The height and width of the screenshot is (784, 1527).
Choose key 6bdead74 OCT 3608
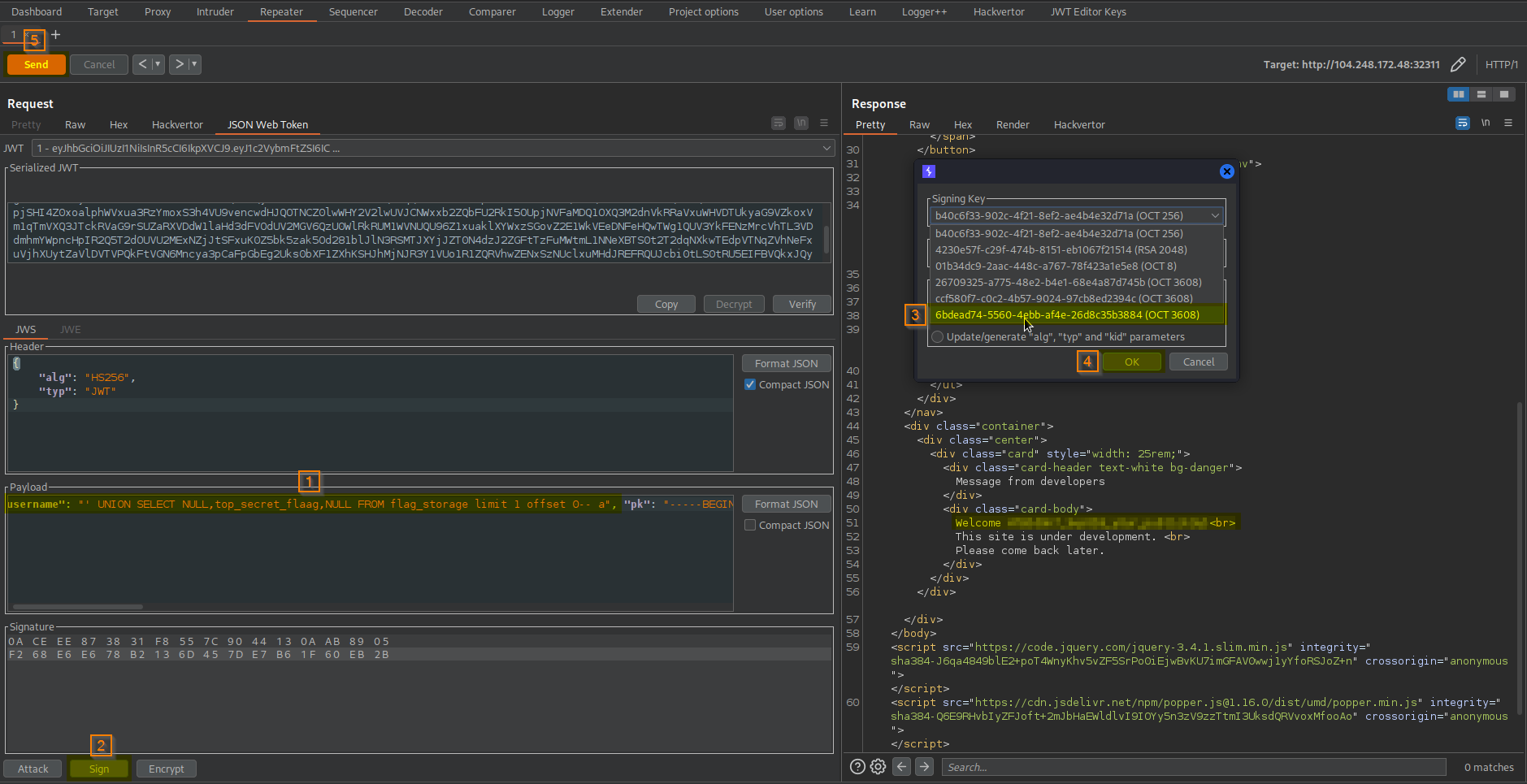(x=1076, y=314)
